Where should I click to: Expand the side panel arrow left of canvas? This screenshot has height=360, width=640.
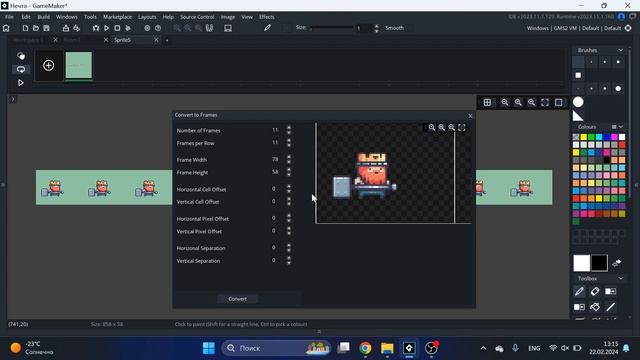[13, 99]
